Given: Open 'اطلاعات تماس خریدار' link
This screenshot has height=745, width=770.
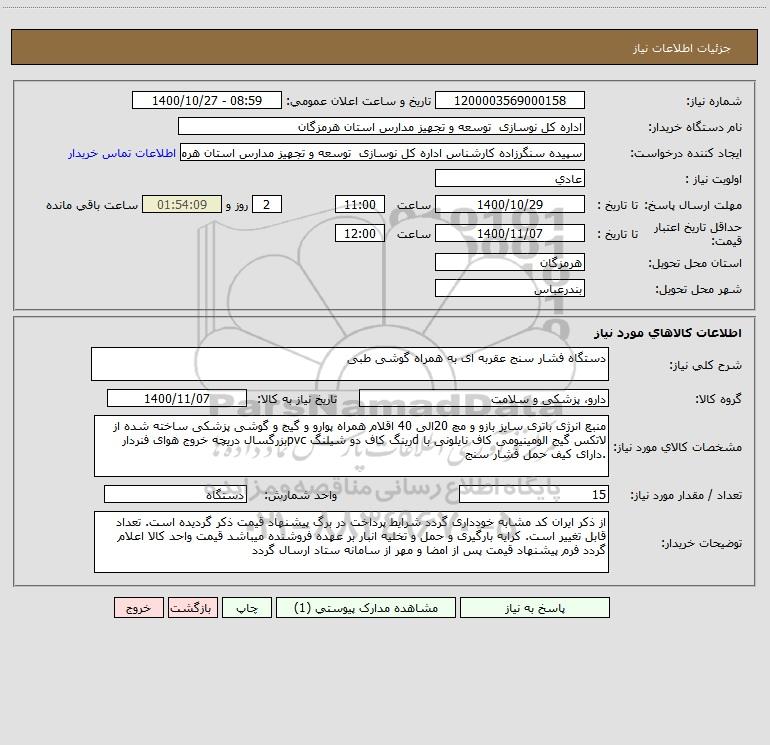Looking at the screenshot, I should [x=122, y=153].
